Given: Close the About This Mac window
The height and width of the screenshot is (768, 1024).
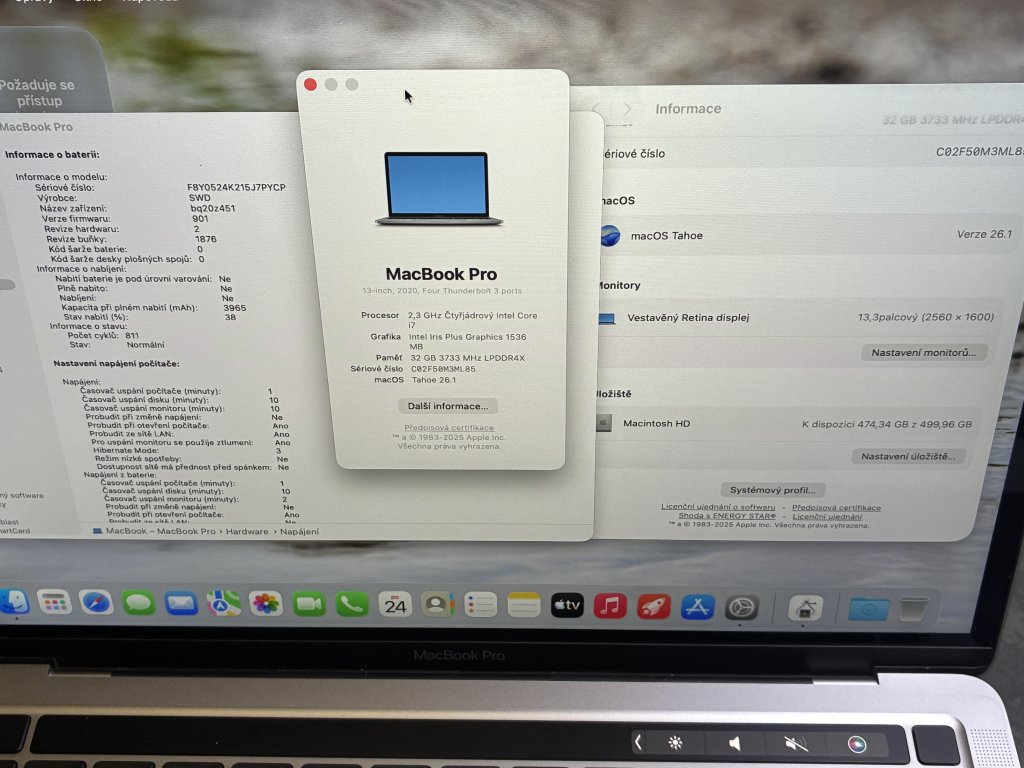Looking at the screenshot, I should coord(310,84).
